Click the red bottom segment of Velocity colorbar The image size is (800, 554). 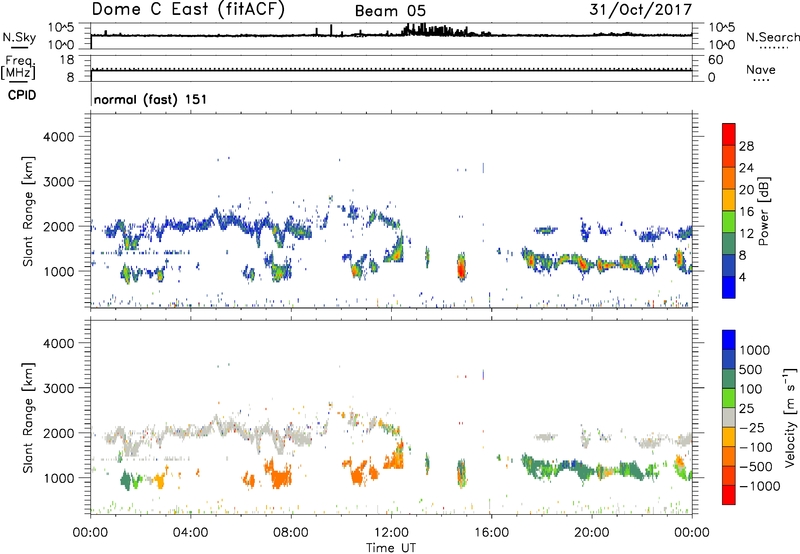(x=729, y=495)
